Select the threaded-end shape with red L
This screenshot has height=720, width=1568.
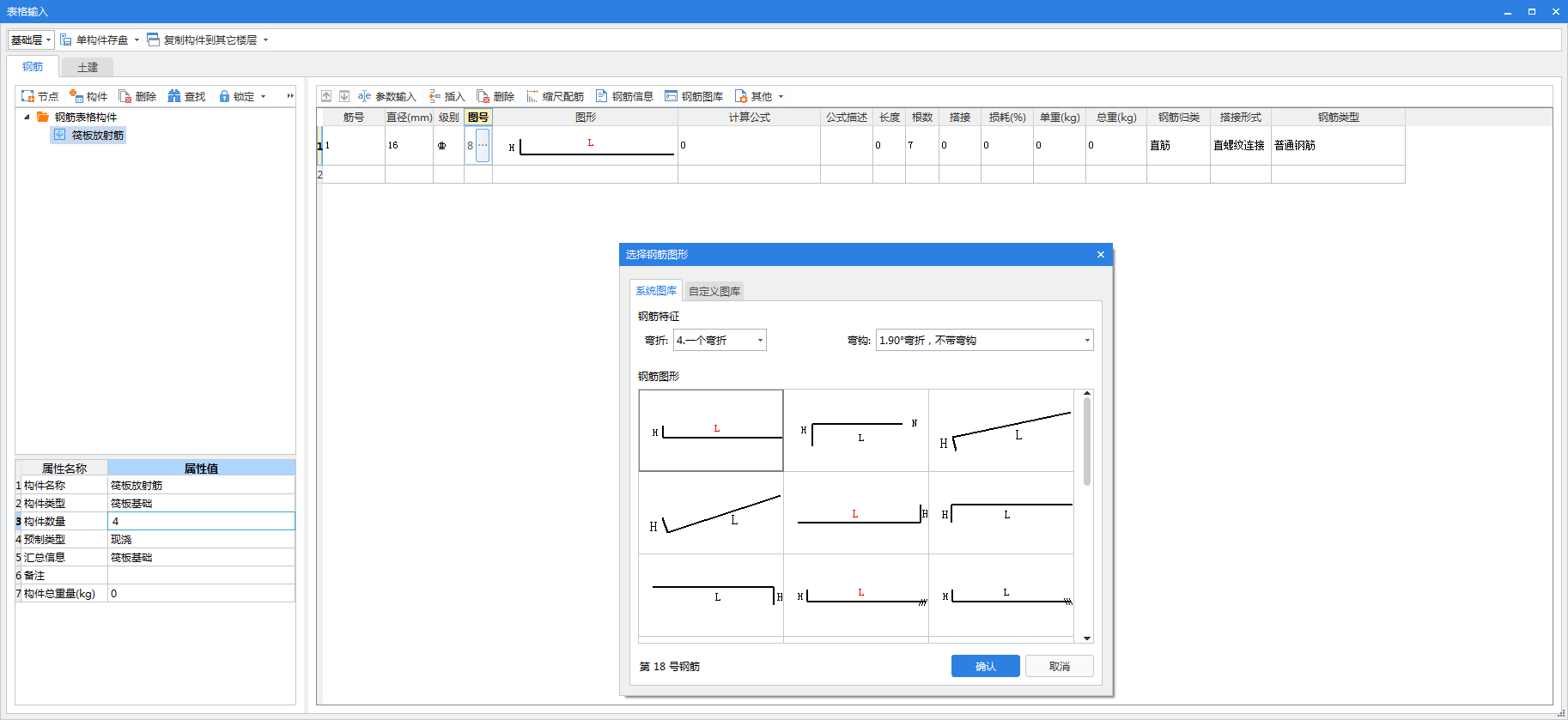856,596
